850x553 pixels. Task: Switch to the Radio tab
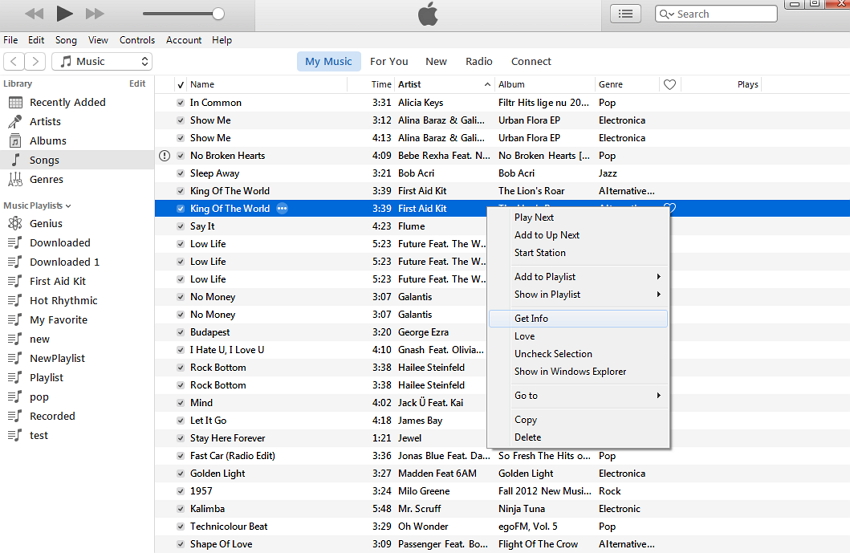(479, 61)
